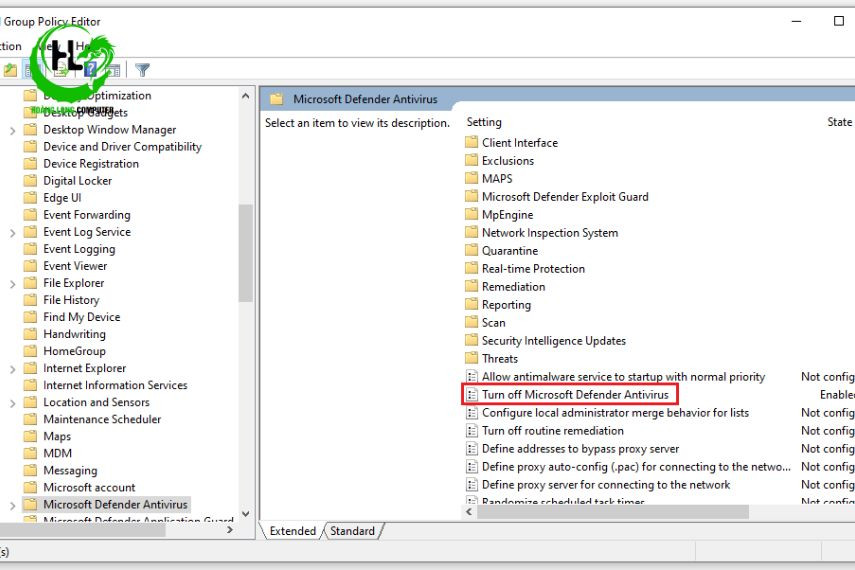Click the Up One Level toolbar icon
Screen dimensions: 855x570
[x=10, y=70]
